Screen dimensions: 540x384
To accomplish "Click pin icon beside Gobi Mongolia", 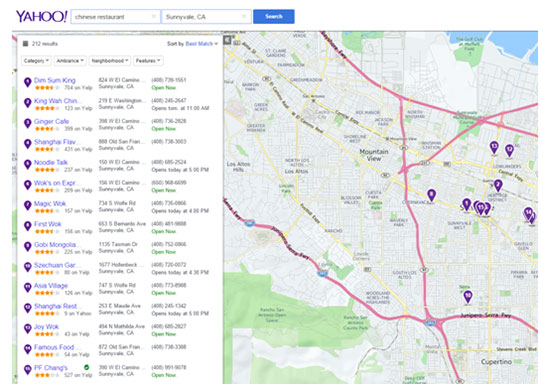I will tap(28, 247).
